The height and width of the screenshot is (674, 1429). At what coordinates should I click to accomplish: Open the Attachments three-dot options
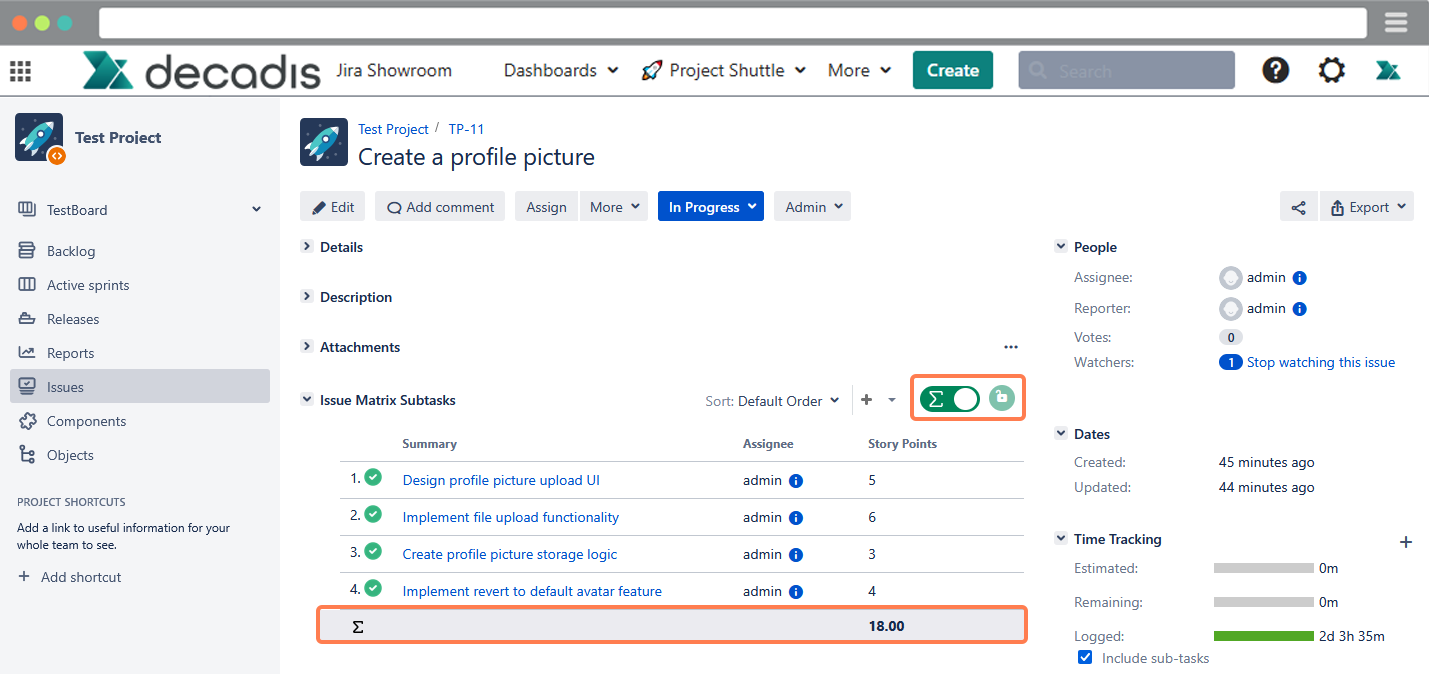click(1010, 347)
